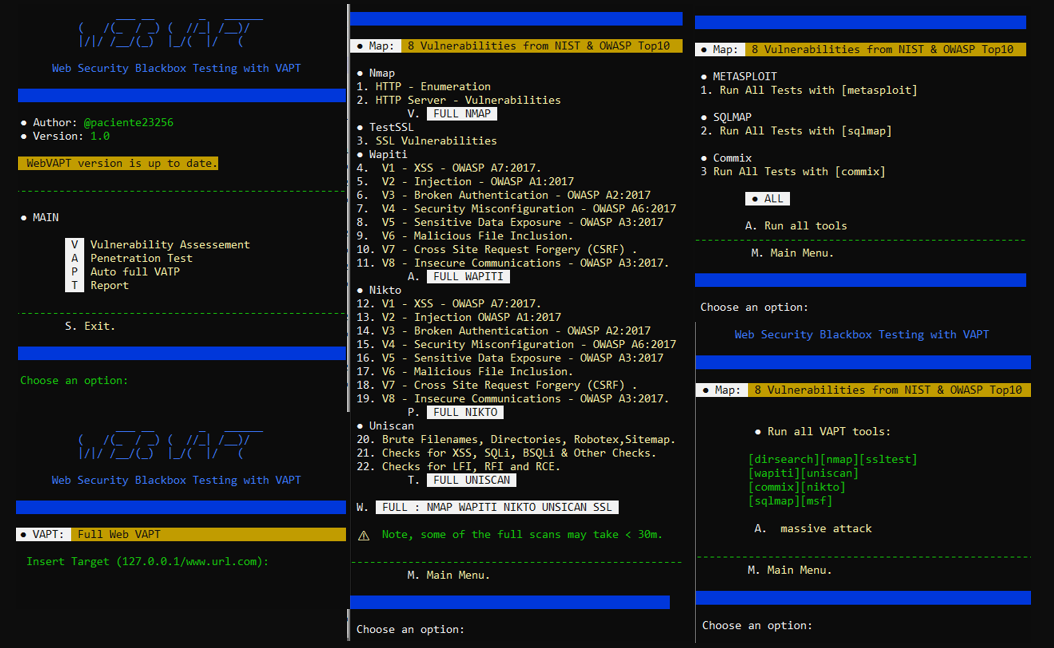Select '1. Run All Tests with [metasploit]'
Viewport: 1054px width, 648px height.
pyautogui.click(x=809, y=90)
